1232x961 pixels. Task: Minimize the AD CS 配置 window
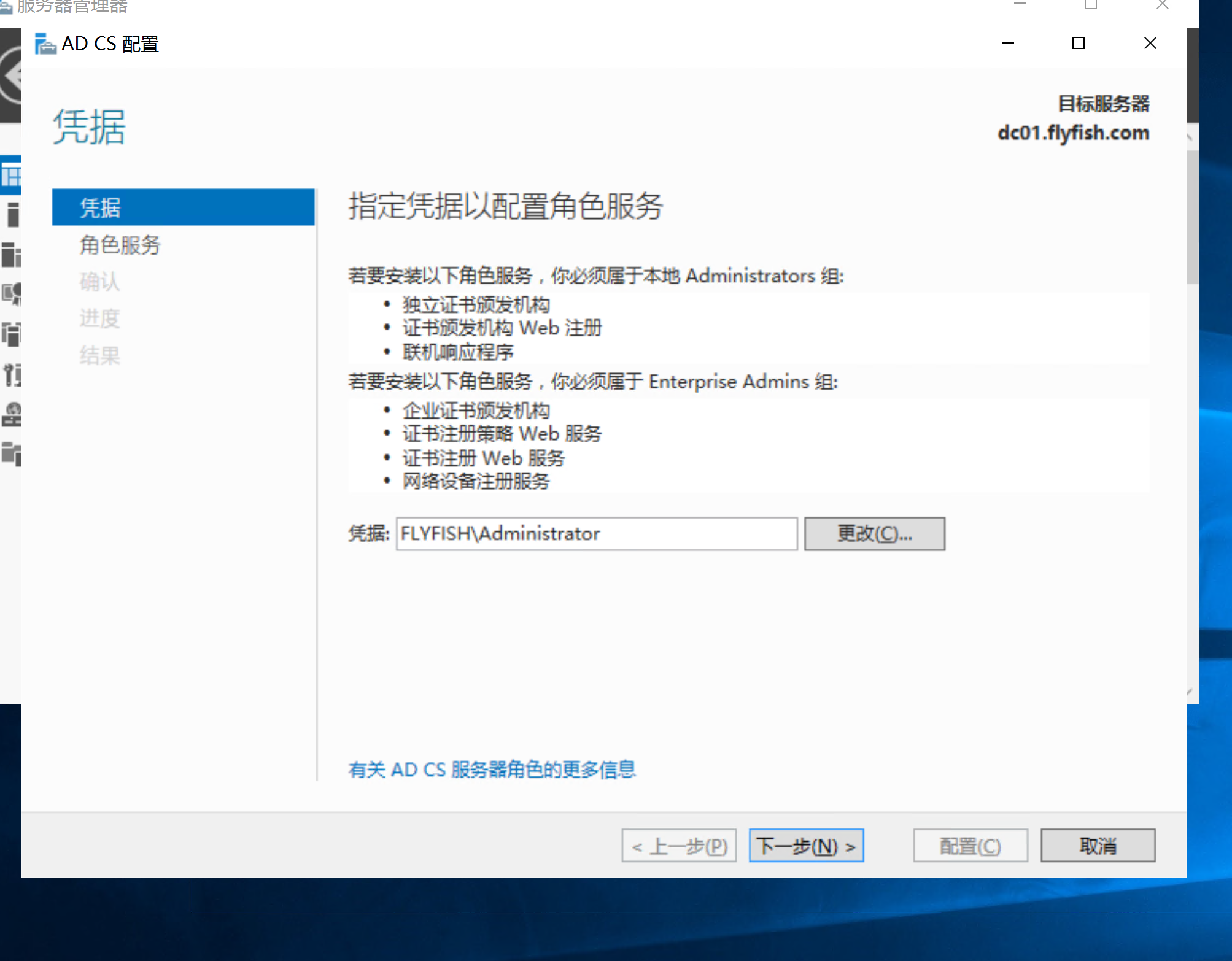pos(1008,43)
